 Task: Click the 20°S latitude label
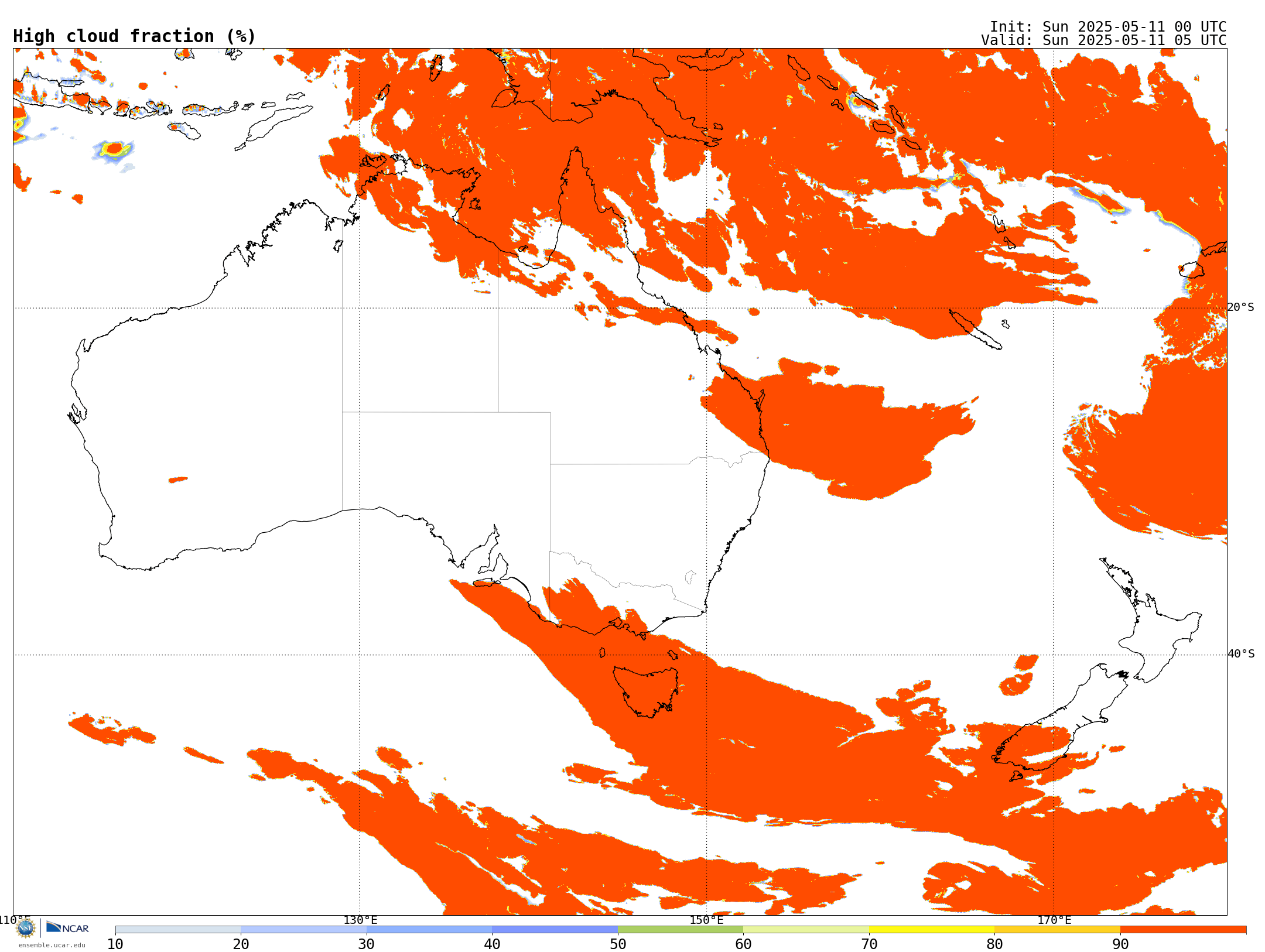click(1240, 307)
